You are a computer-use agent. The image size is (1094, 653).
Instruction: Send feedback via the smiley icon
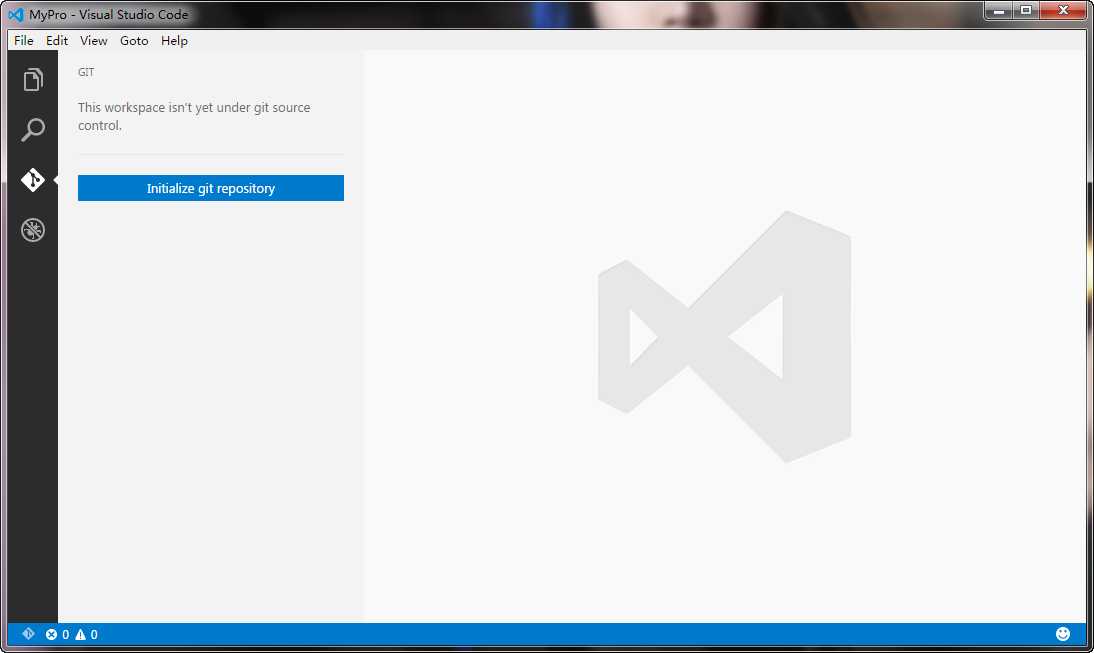1063,633
